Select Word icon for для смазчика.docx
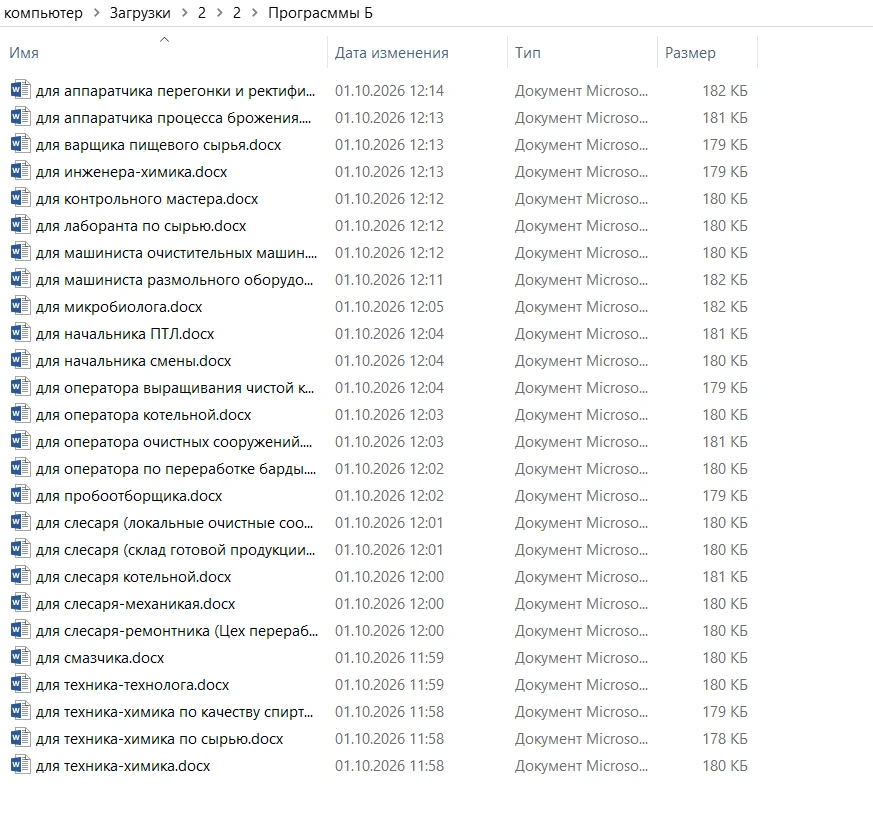The image size is (873, 813). click(x=21, y=657)
